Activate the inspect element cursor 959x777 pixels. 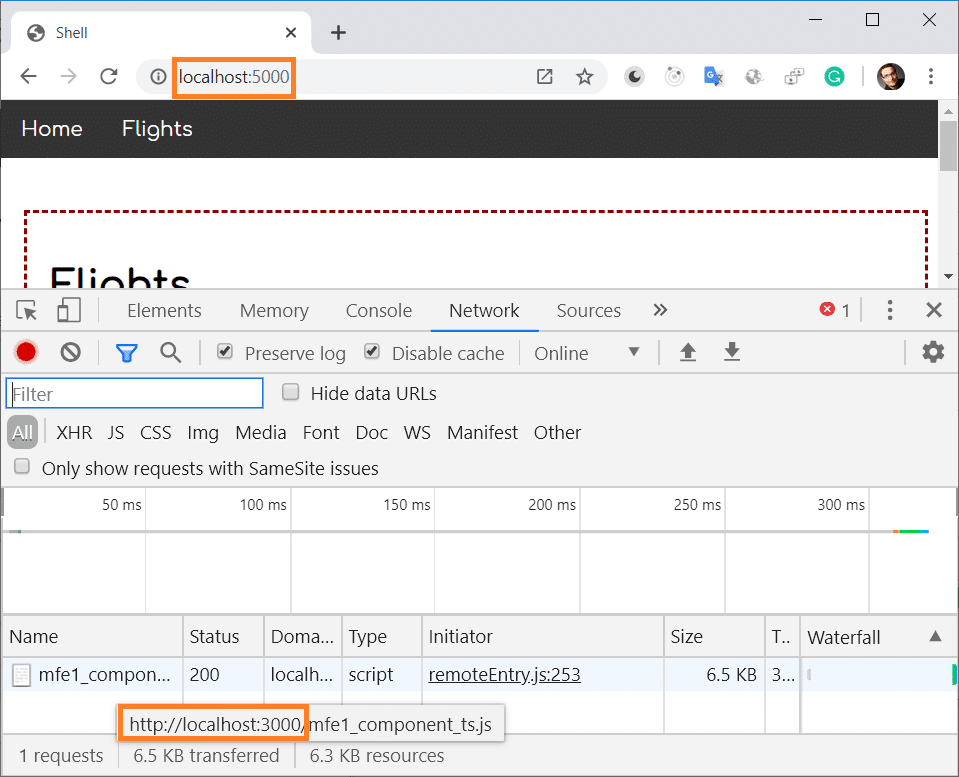coord(26,310)
